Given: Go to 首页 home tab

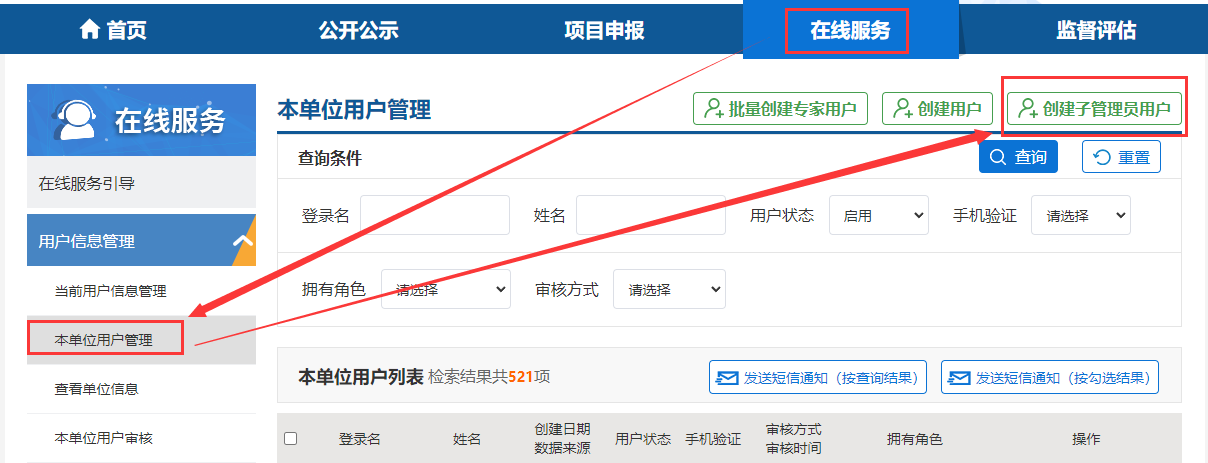Looking at the screenshot, I should click(x=113, y=30).
